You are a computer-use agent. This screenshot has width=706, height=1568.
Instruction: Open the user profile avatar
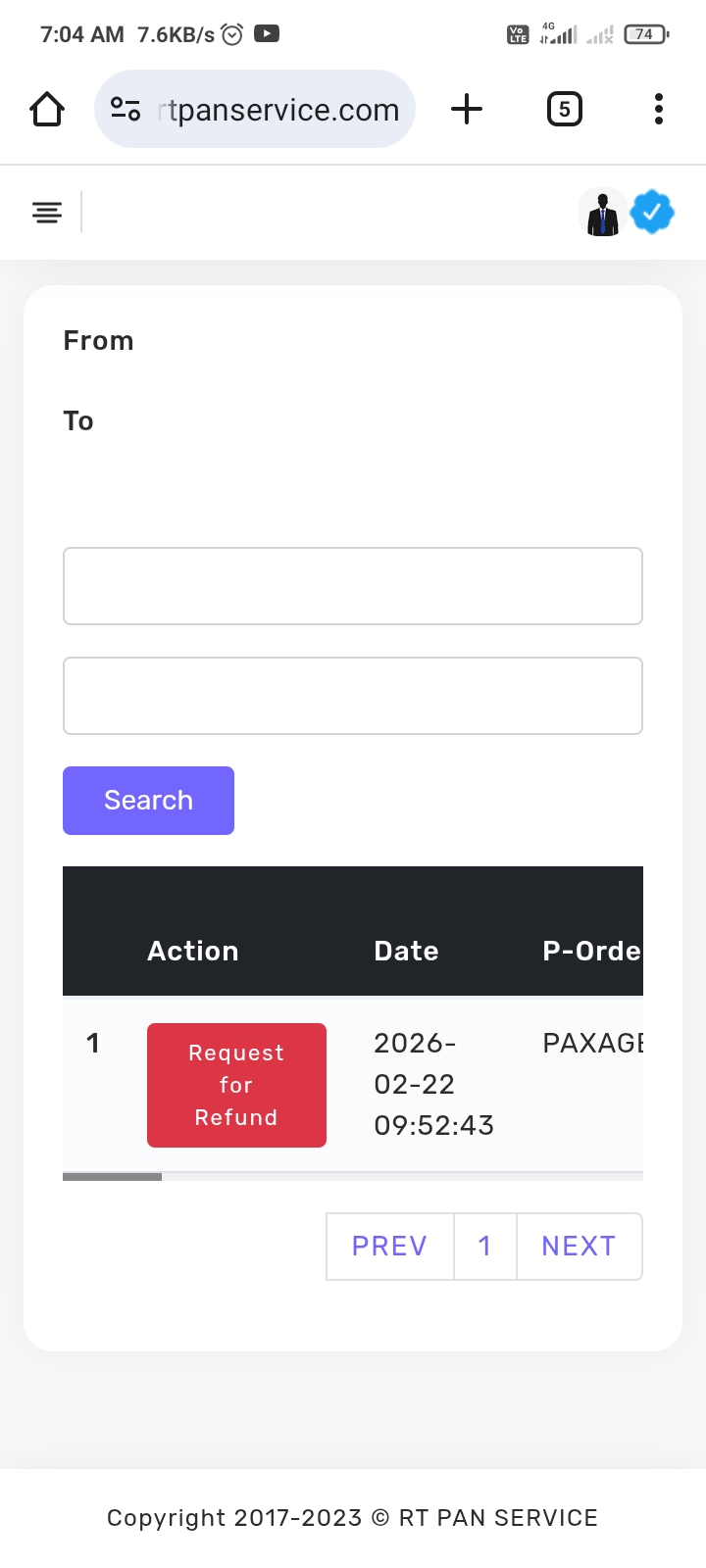603,213
